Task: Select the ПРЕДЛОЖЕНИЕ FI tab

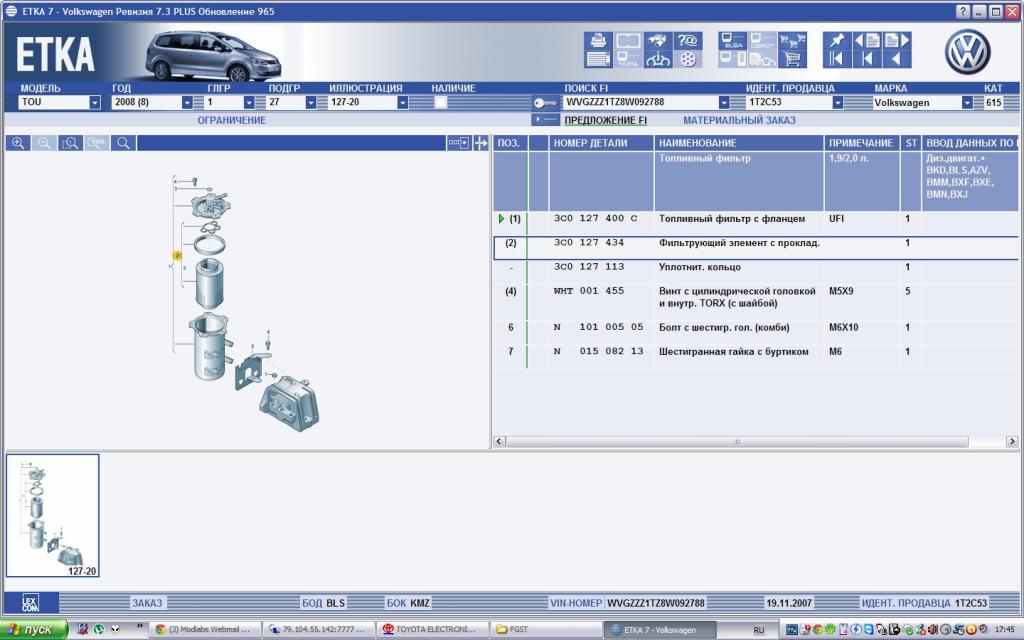Action: (605, 120)
